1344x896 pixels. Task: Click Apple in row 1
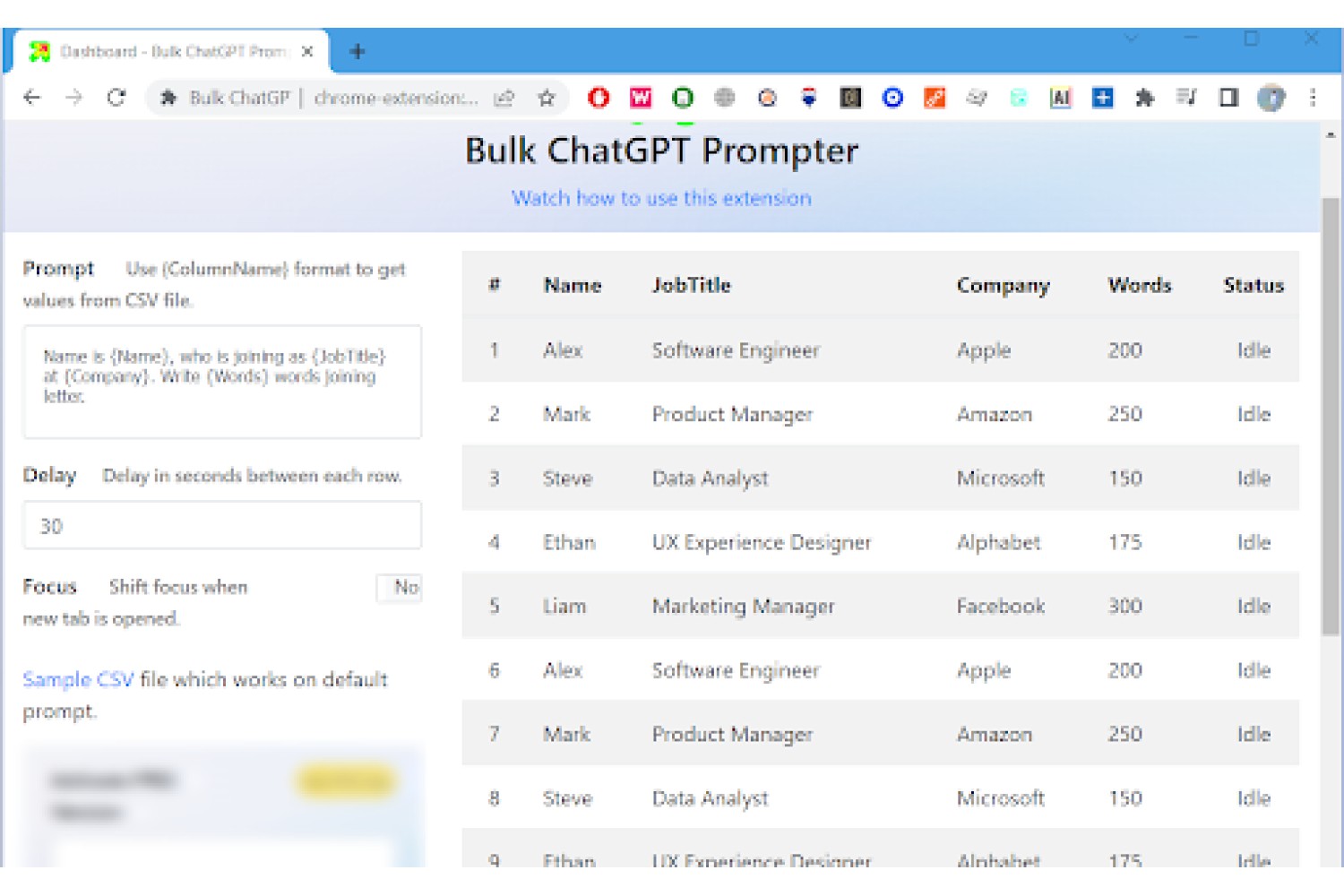[984, 351]
